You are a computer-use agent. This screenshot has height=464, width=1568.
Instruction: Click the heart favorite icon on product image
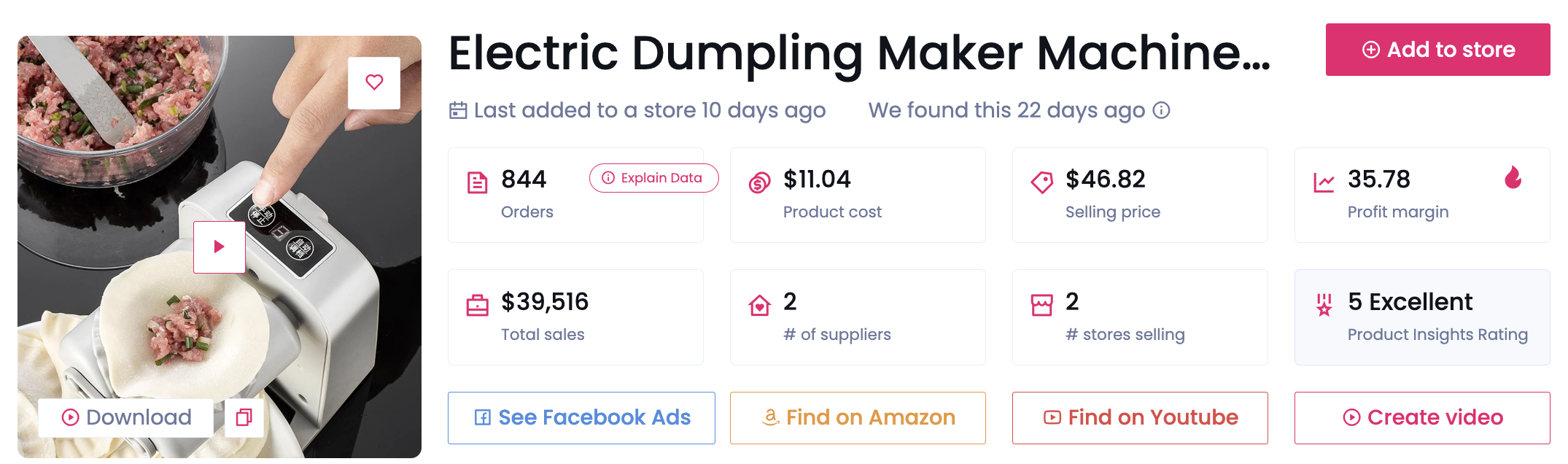click(x=374, y=82)
